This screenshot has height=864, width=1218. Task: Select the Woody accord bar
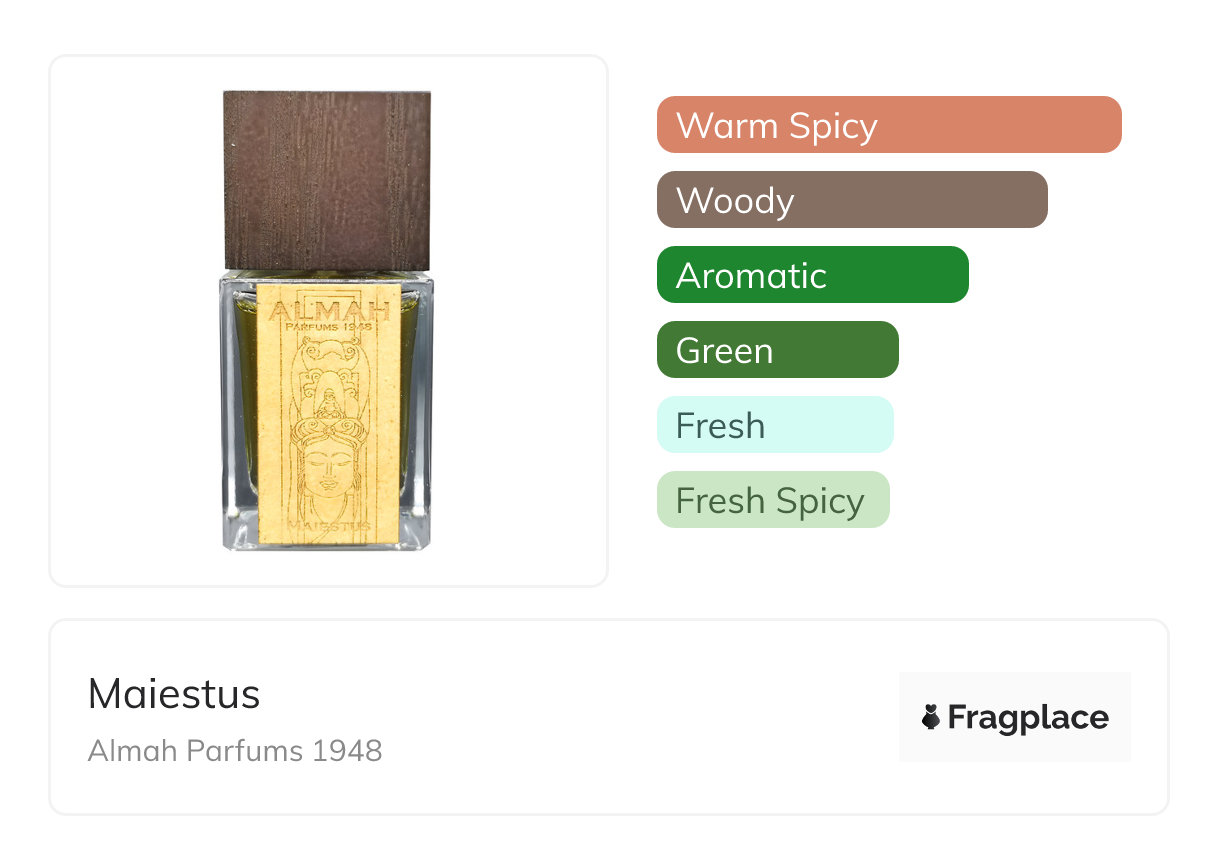pos(851,200)
